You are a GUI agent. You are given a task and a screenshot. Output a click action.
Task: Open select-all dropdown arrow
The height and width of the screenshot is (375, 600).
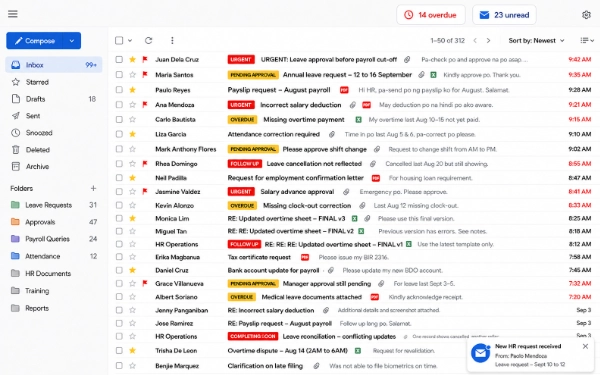click(x=130, y=41)
